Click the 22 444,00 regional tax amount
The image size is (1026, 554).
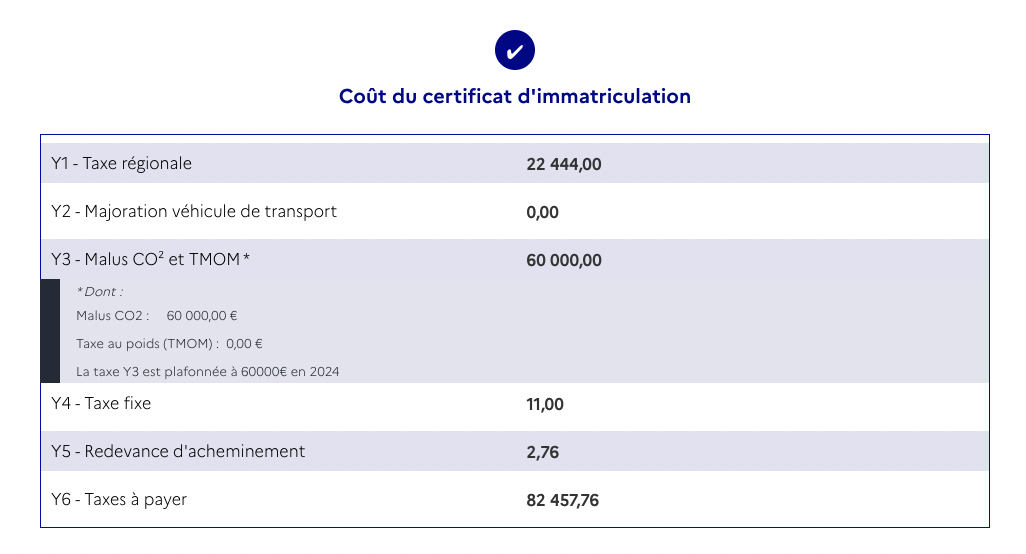(x=564, y=164)
